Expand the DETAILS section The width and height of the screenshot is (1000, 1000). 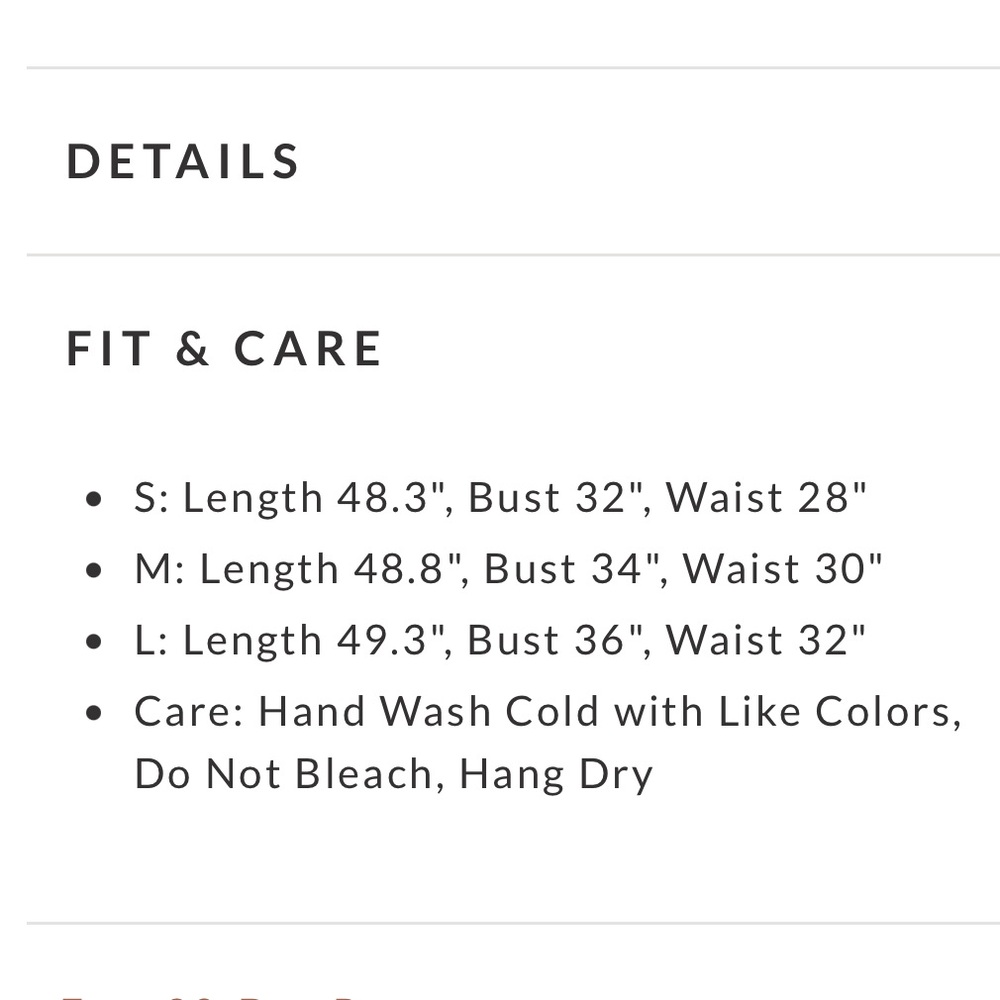click(183, 162)
